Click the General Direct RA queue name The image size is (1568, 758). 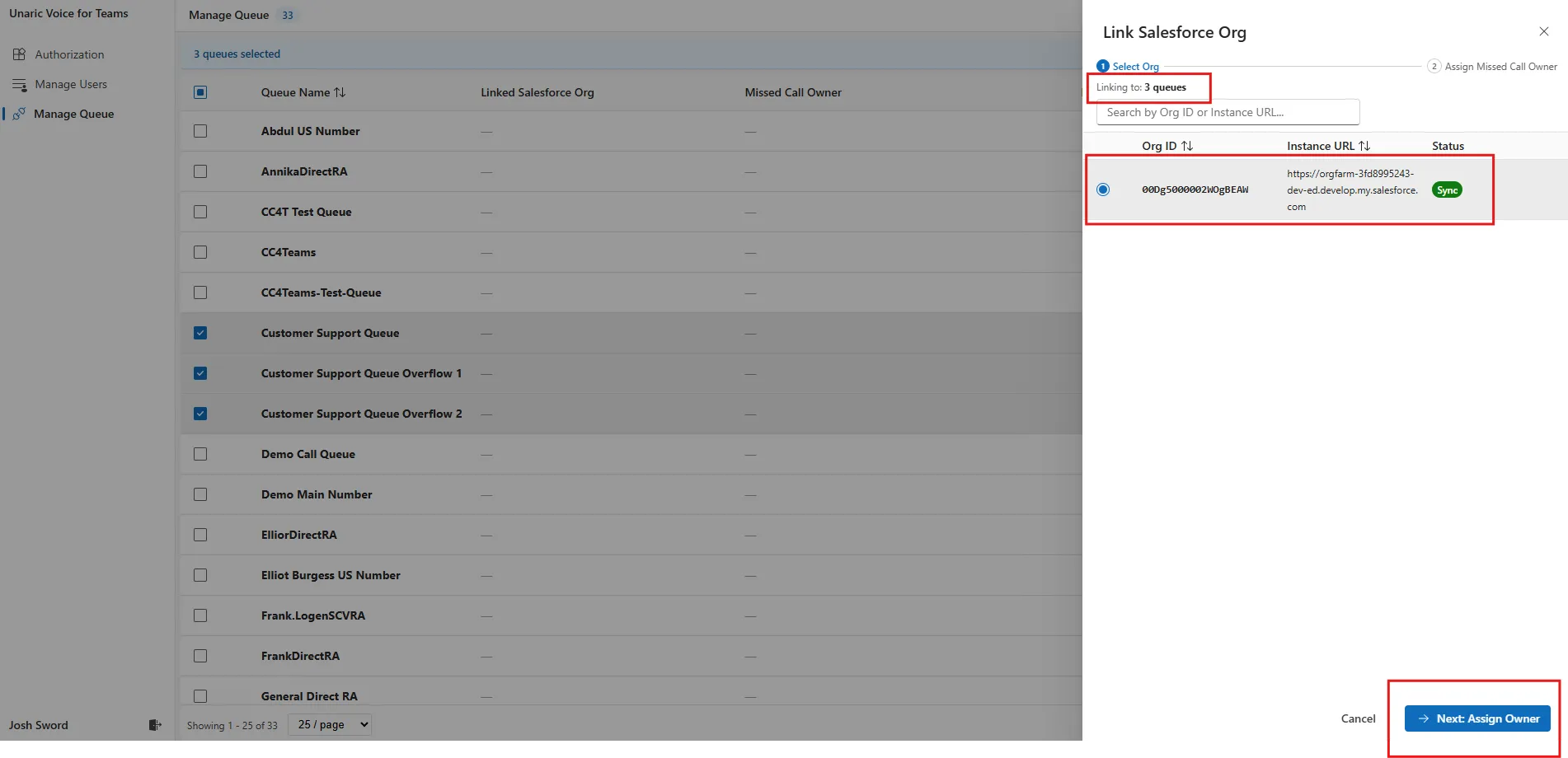(x=309, y=696)
